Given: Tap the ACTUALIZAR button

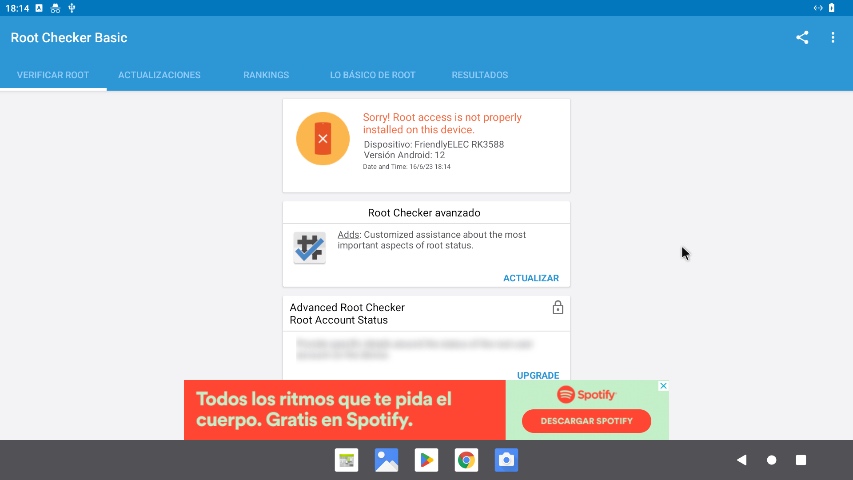Looking at the screenshot, I should click(x=531, y=278).
